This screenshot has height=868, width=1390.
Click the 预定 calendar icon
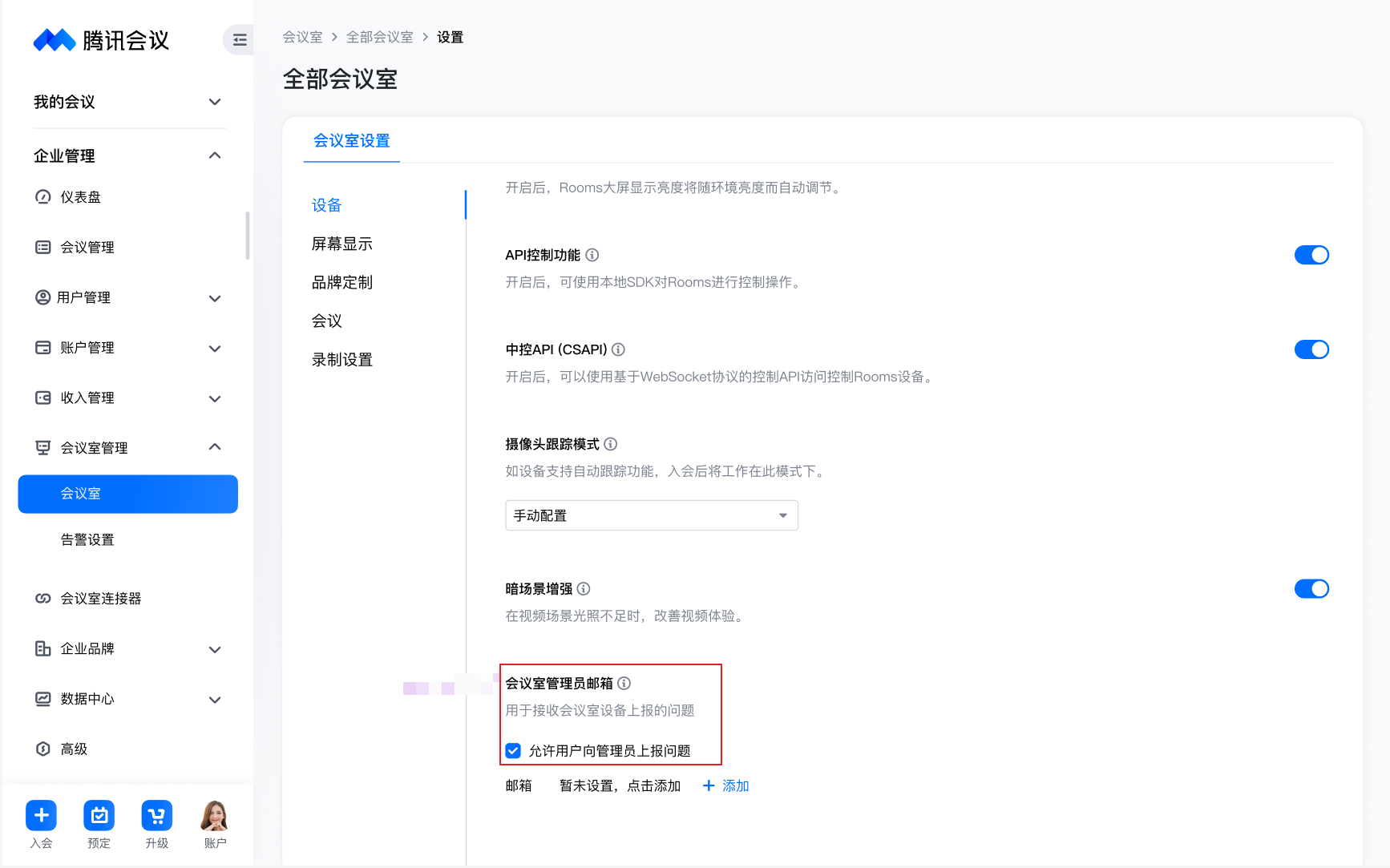99,816
